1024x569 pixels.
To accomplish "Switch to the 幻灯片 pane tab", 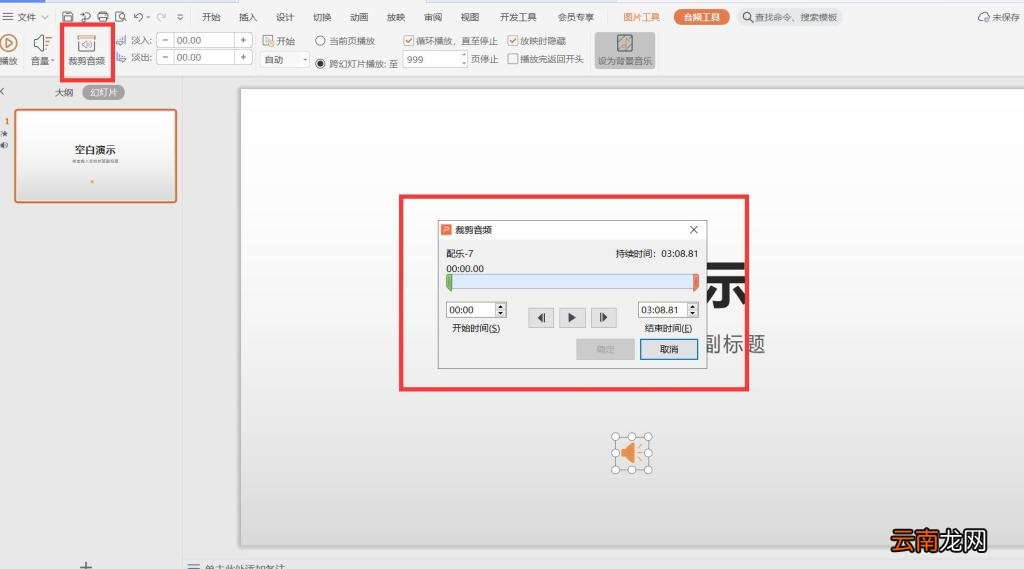I will 103,93.
